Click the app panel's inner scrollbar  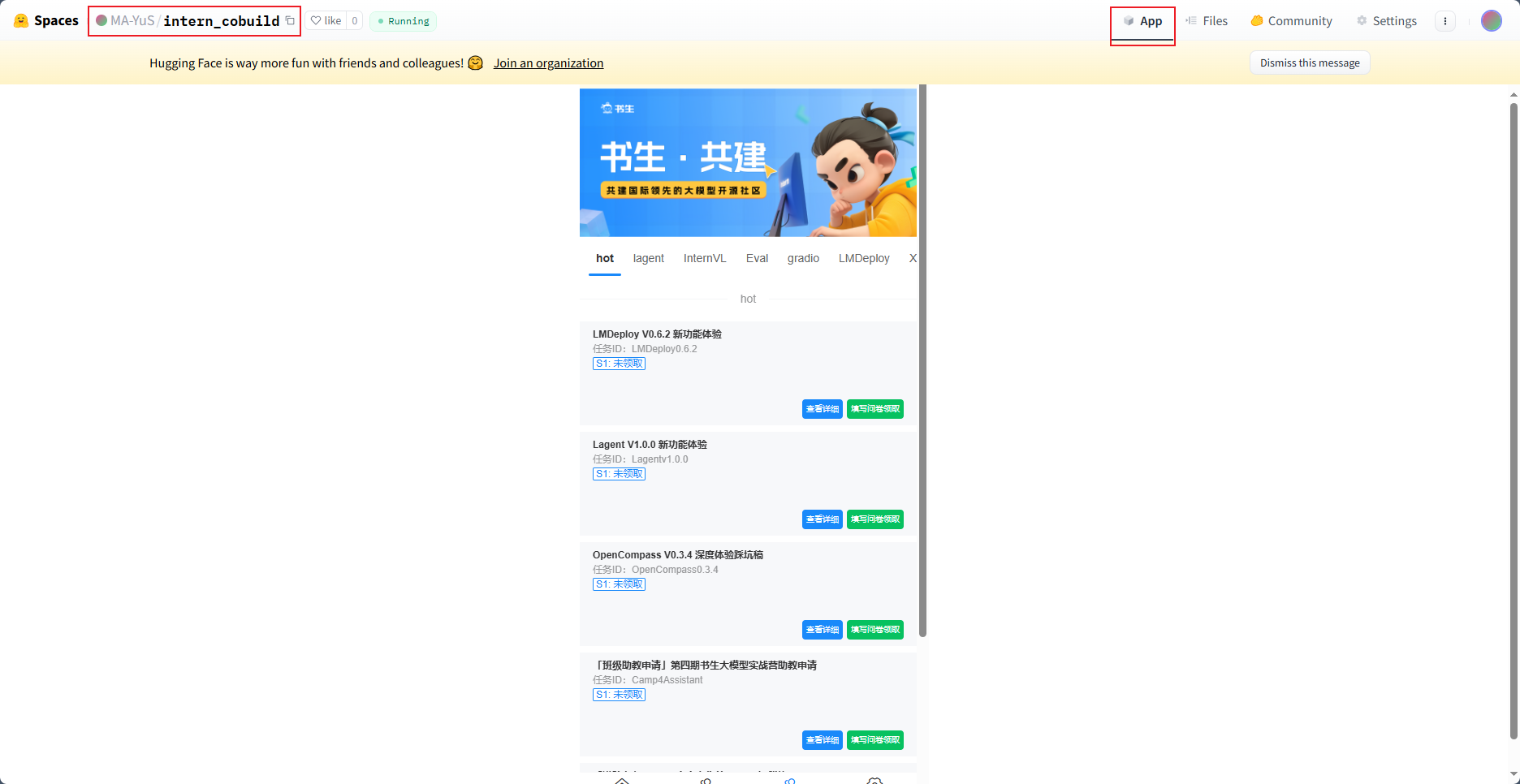922,361
